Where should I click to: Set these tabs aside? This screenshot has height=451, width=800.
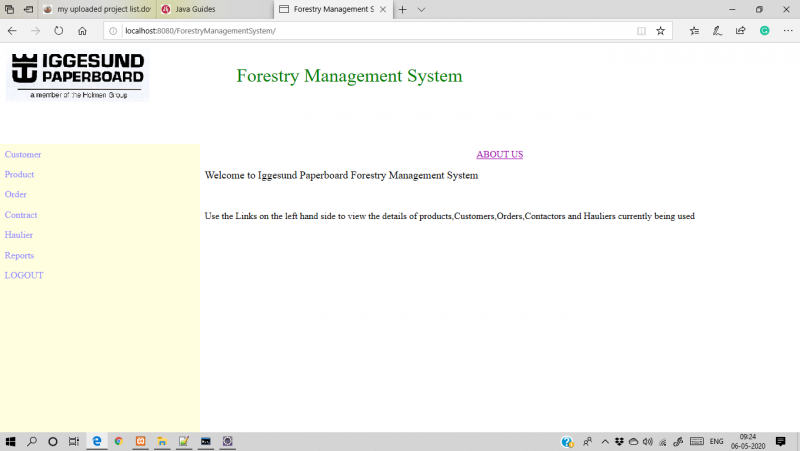pos(29,9)
